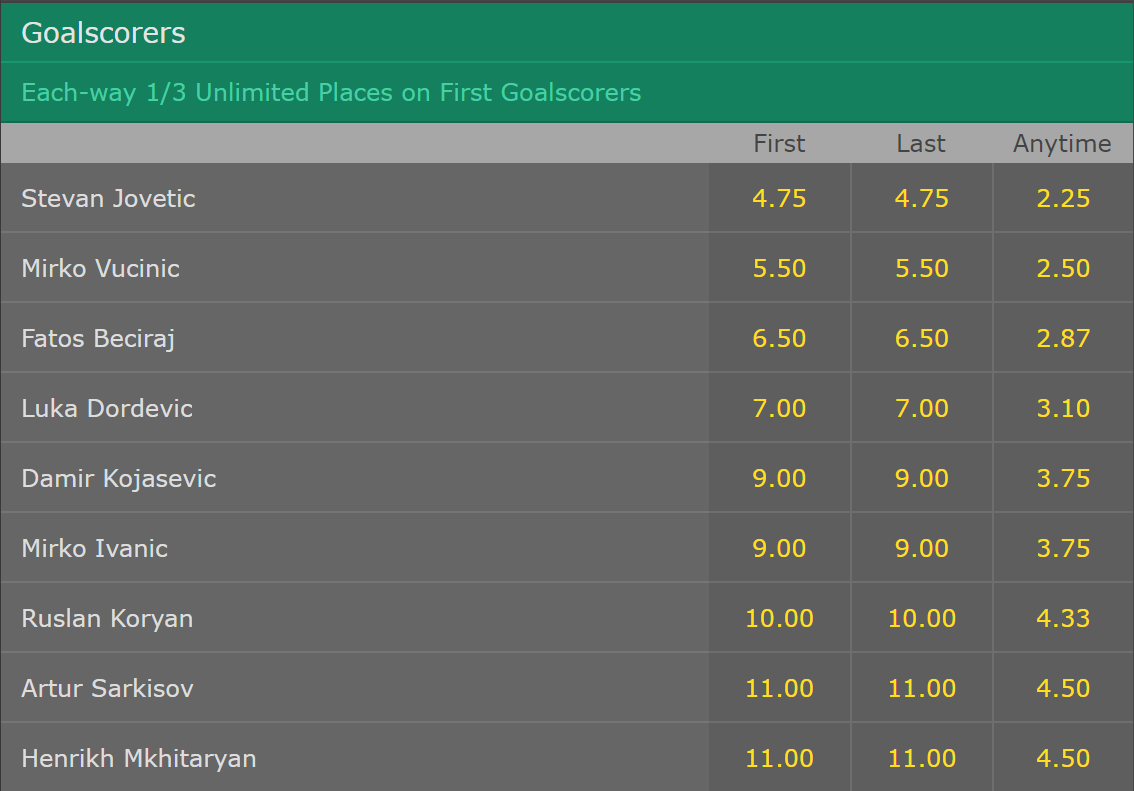Choose Mirko Vucinic last goalscorer odds
The width and height of the screenshot is (1134, 791).
click(921, 268)
